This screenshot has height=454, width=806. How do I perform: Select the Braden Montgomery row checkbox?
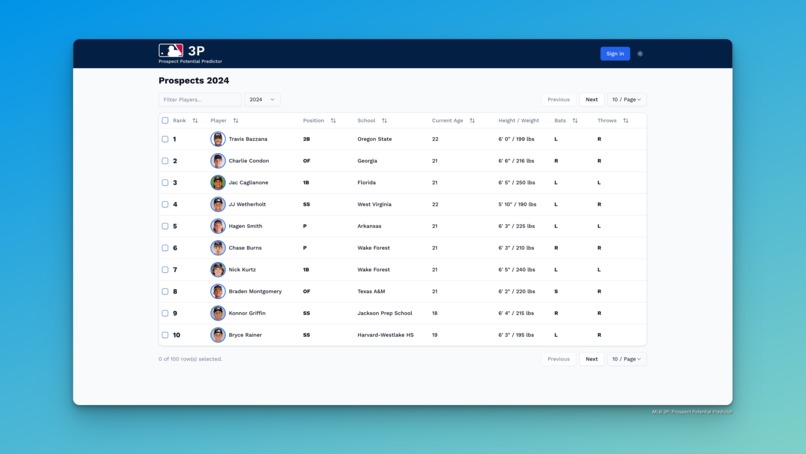[x=165, y=291]
